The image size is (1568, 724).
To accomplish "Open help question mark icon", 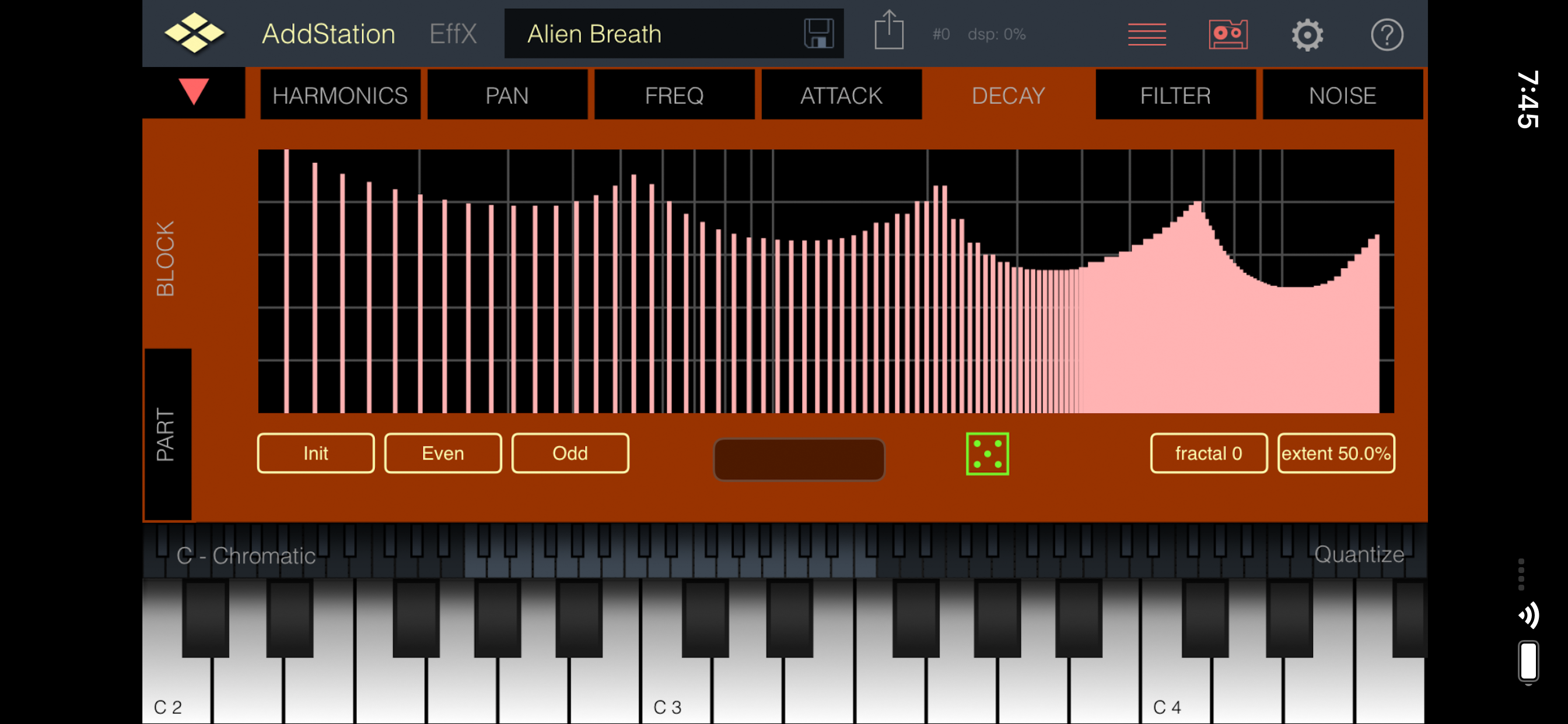I will (x=1387, y=36).
